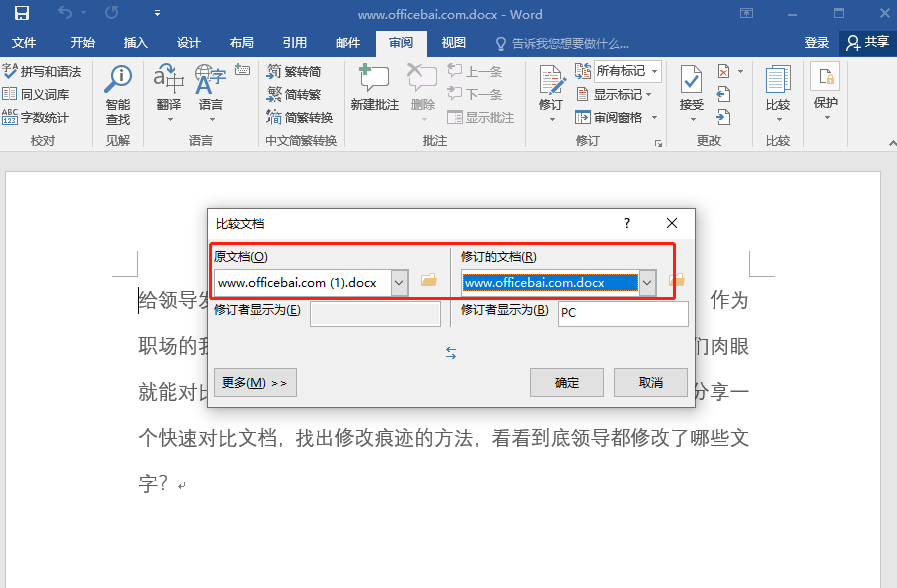The image size is (897, 588).
Task: Click the 共享 share button
Action: (868, 43)
